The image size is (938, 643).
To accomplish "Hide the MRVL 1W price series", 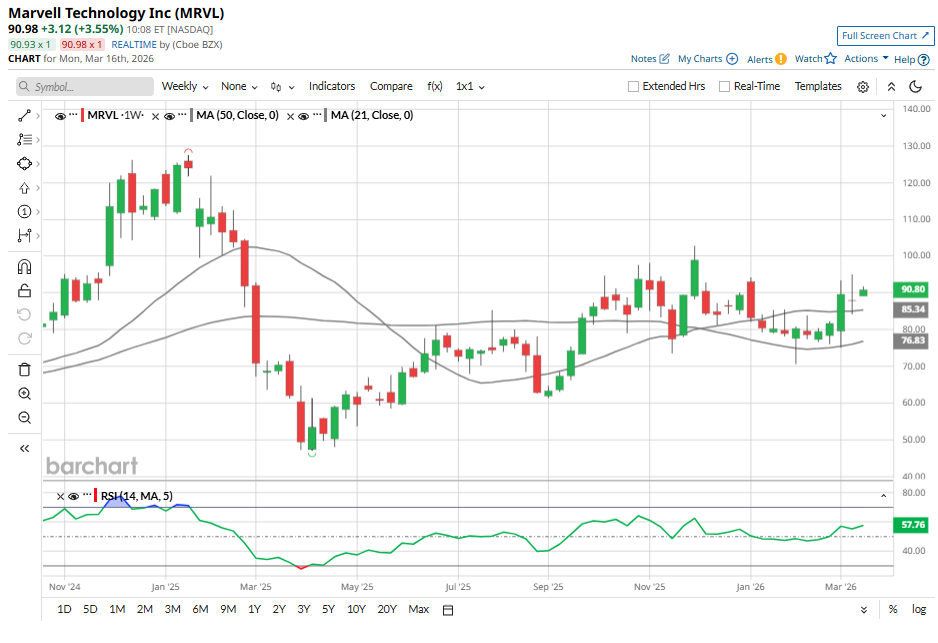I will pyautogui.click(x=60, y=116).
